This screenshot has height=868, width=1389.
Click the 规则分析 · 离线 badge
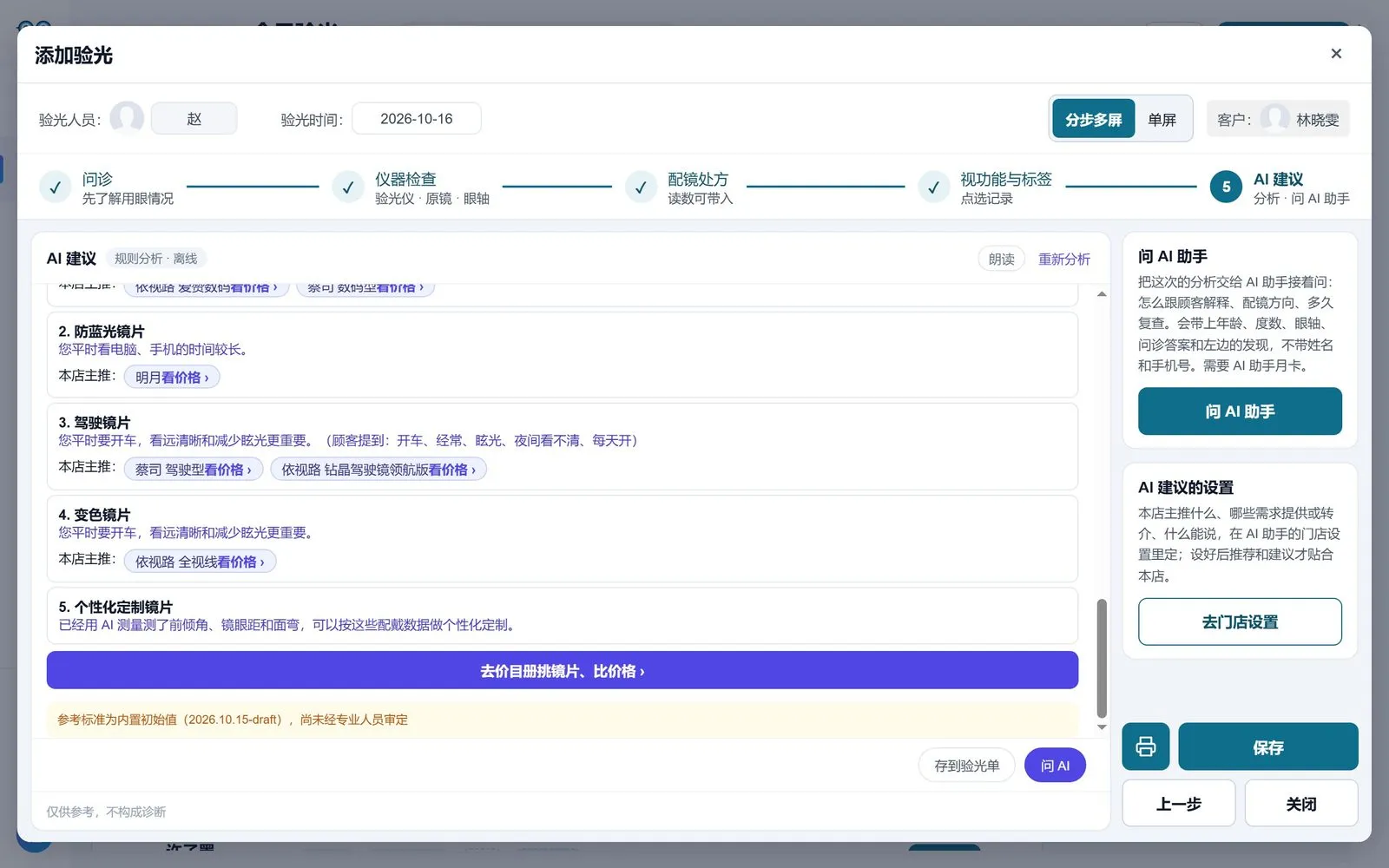156,259
